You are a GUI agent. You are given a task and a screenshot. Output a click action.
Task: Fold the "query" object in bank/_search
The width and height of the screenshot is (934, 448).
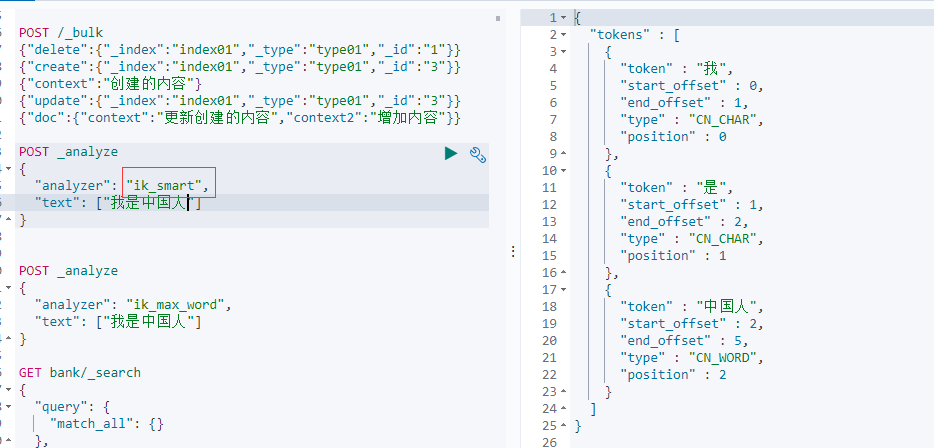click(x=8, y=406)
